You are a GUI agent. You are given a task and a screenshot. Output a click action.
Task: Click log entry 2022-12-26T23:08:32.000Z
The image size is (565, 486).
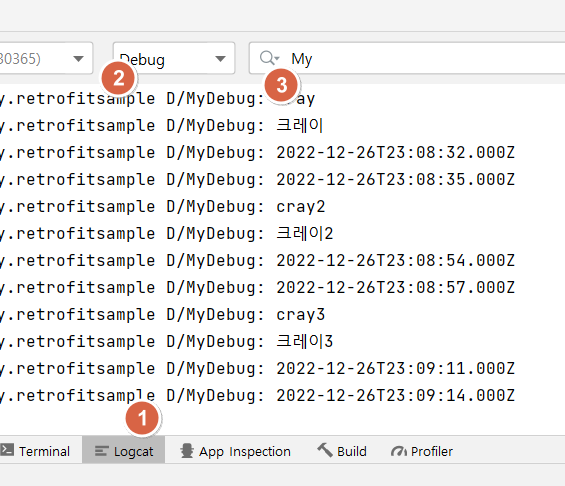pos(395,152)
